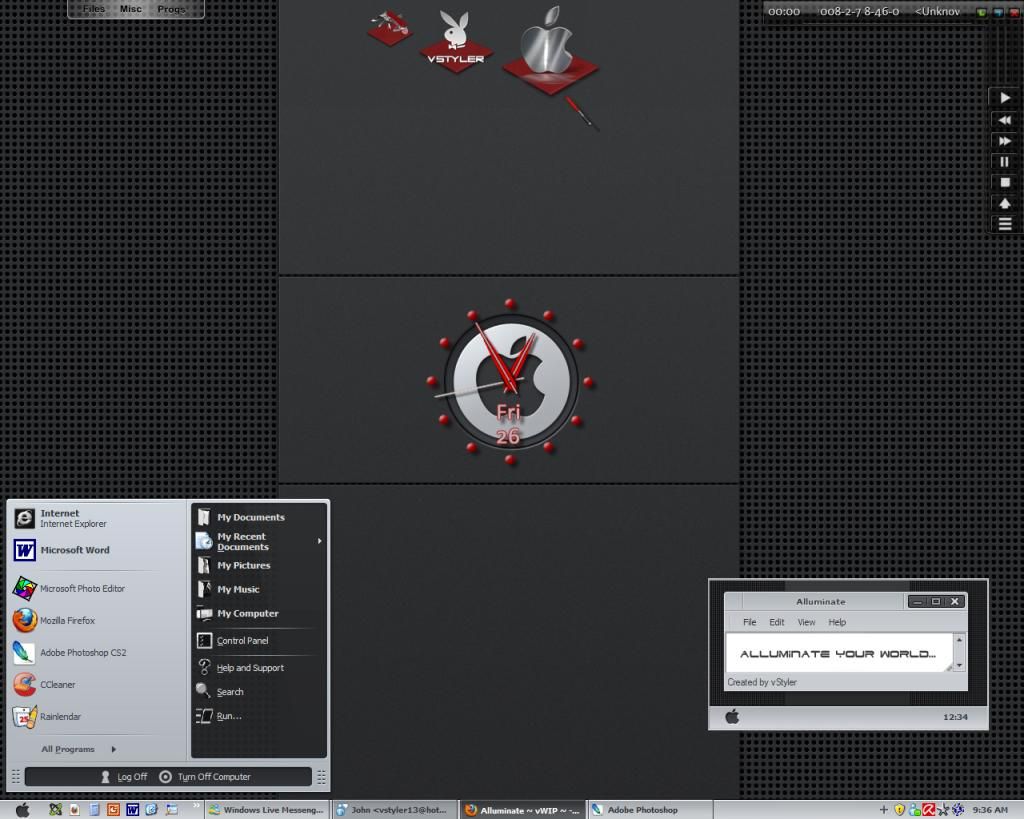1024x819 pixels.
Task: Expand the quick launch overflow chevron
Action: 195,806
